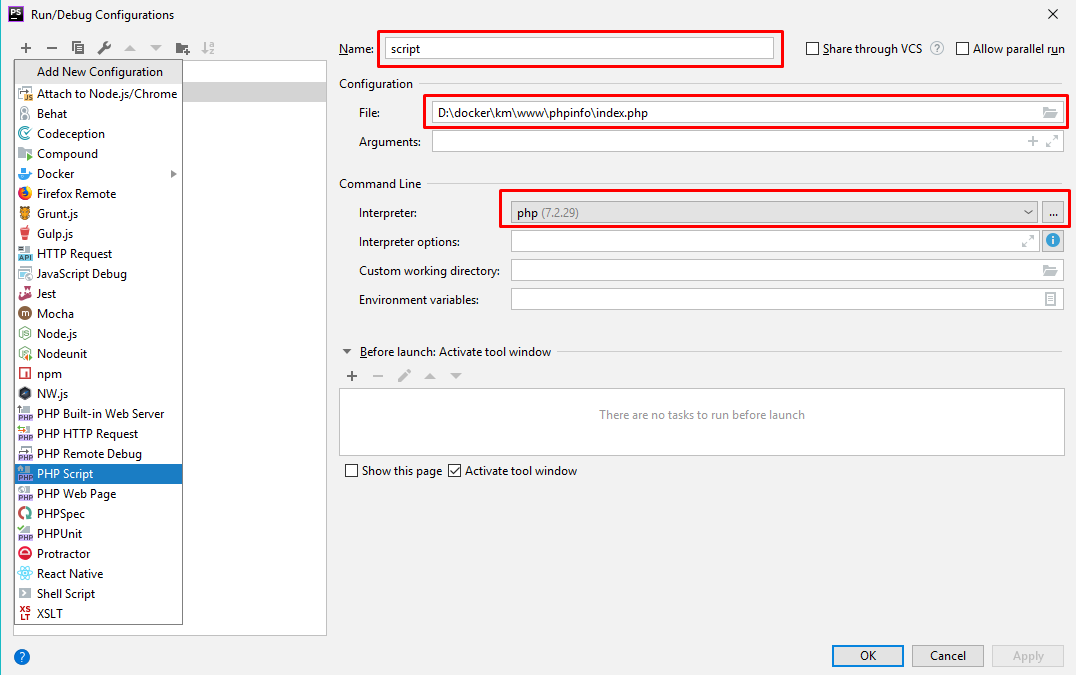Click the Cancel button
This screenshot has height=675, width=1076.
947,656
